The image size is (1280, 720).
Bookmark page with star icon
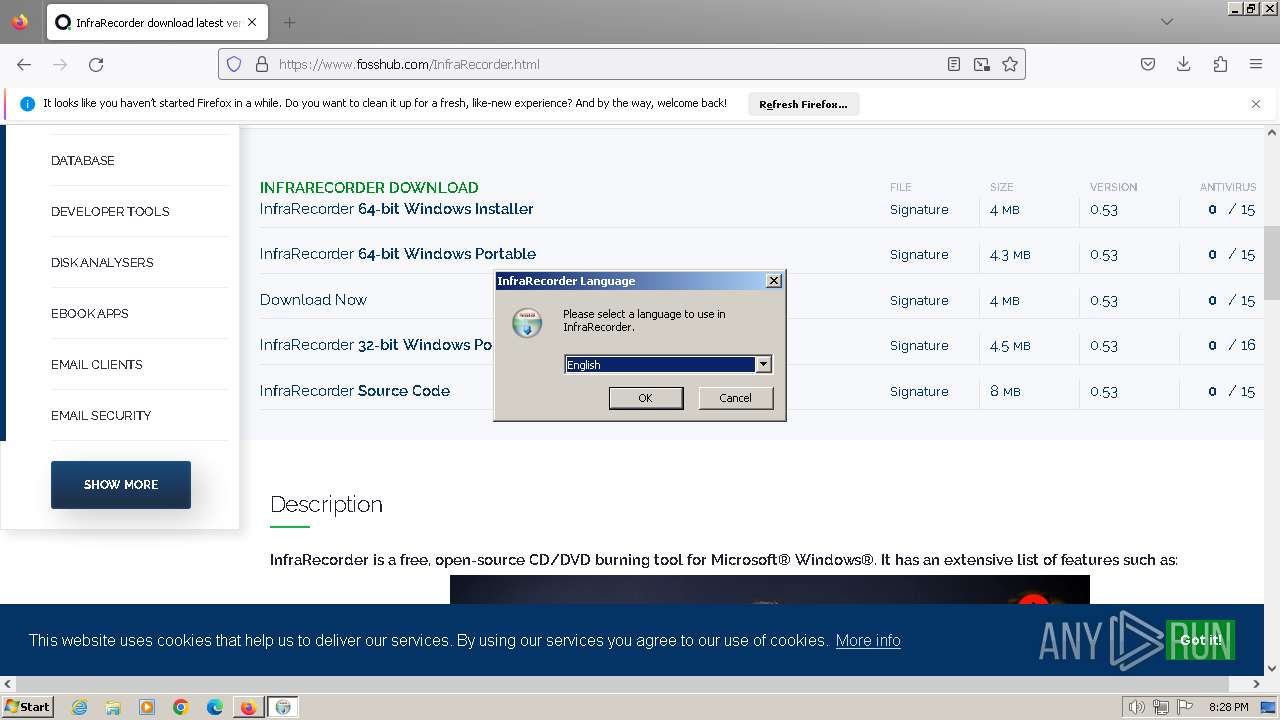(1010, 64)
